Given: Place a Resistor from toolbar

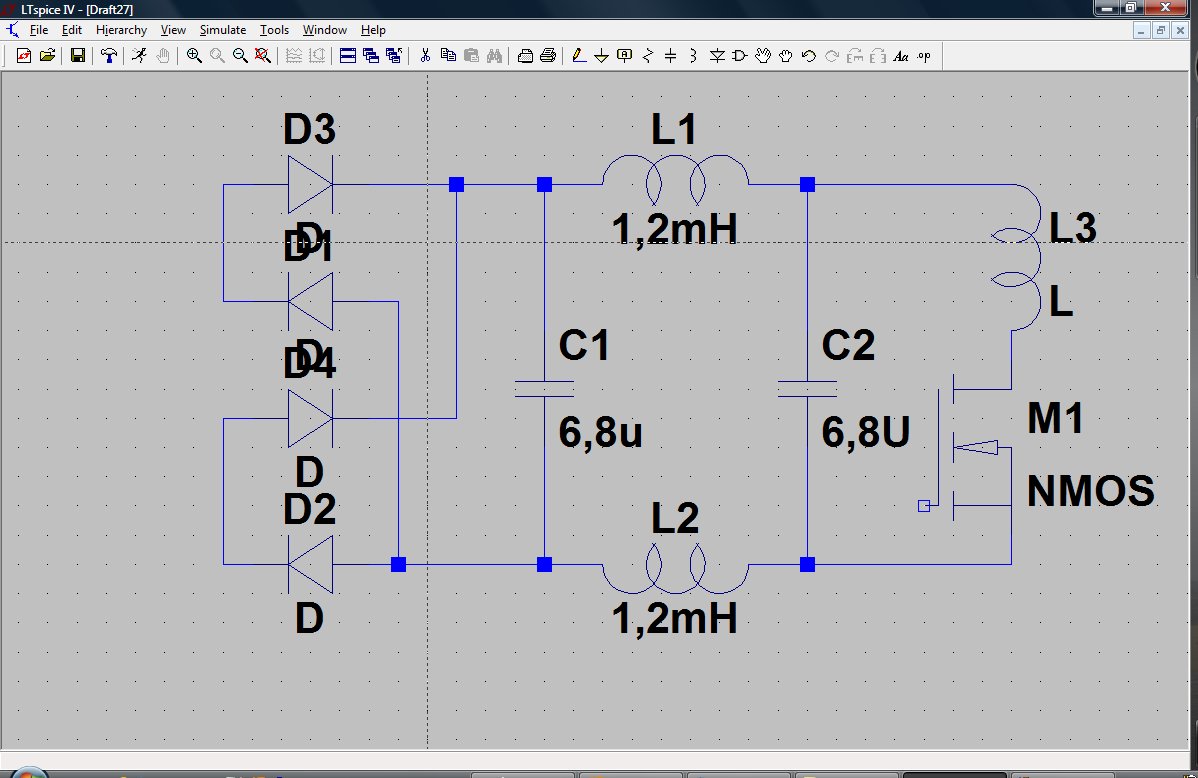Looking at the screenshot, I should 648,56.
